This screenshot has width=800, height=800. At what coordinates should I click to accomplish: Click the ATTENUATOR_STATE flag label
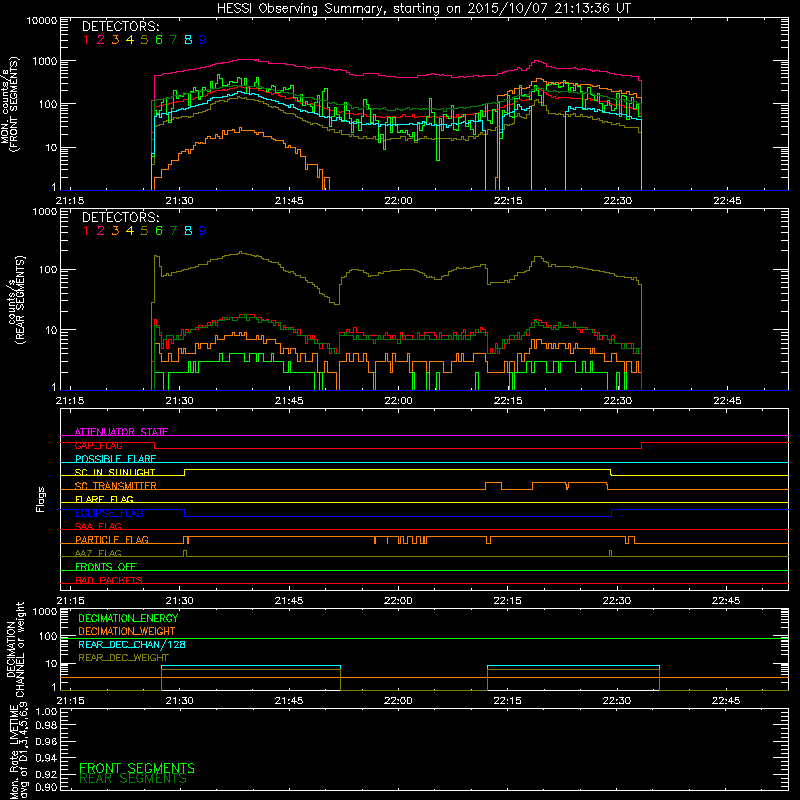(x=121, y=432)
